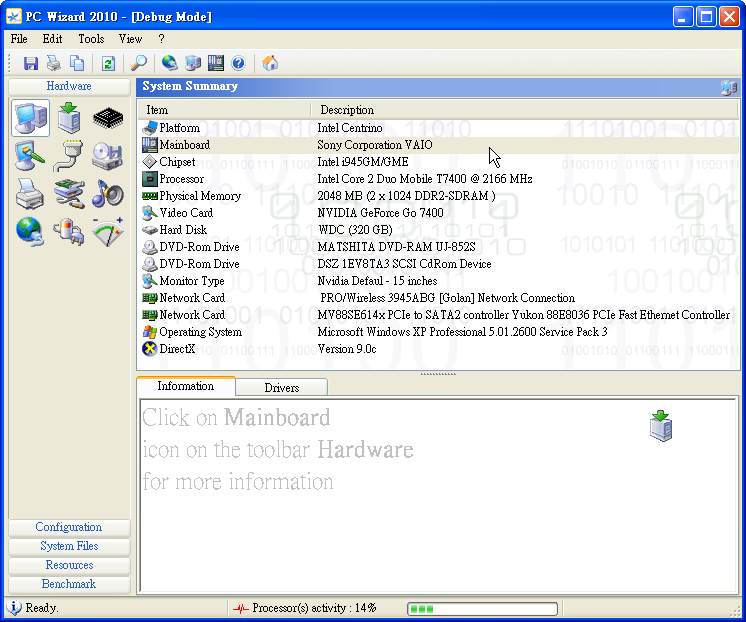Select the Printers icon in sidebar

pyautogui.click(x=29, y=194)
